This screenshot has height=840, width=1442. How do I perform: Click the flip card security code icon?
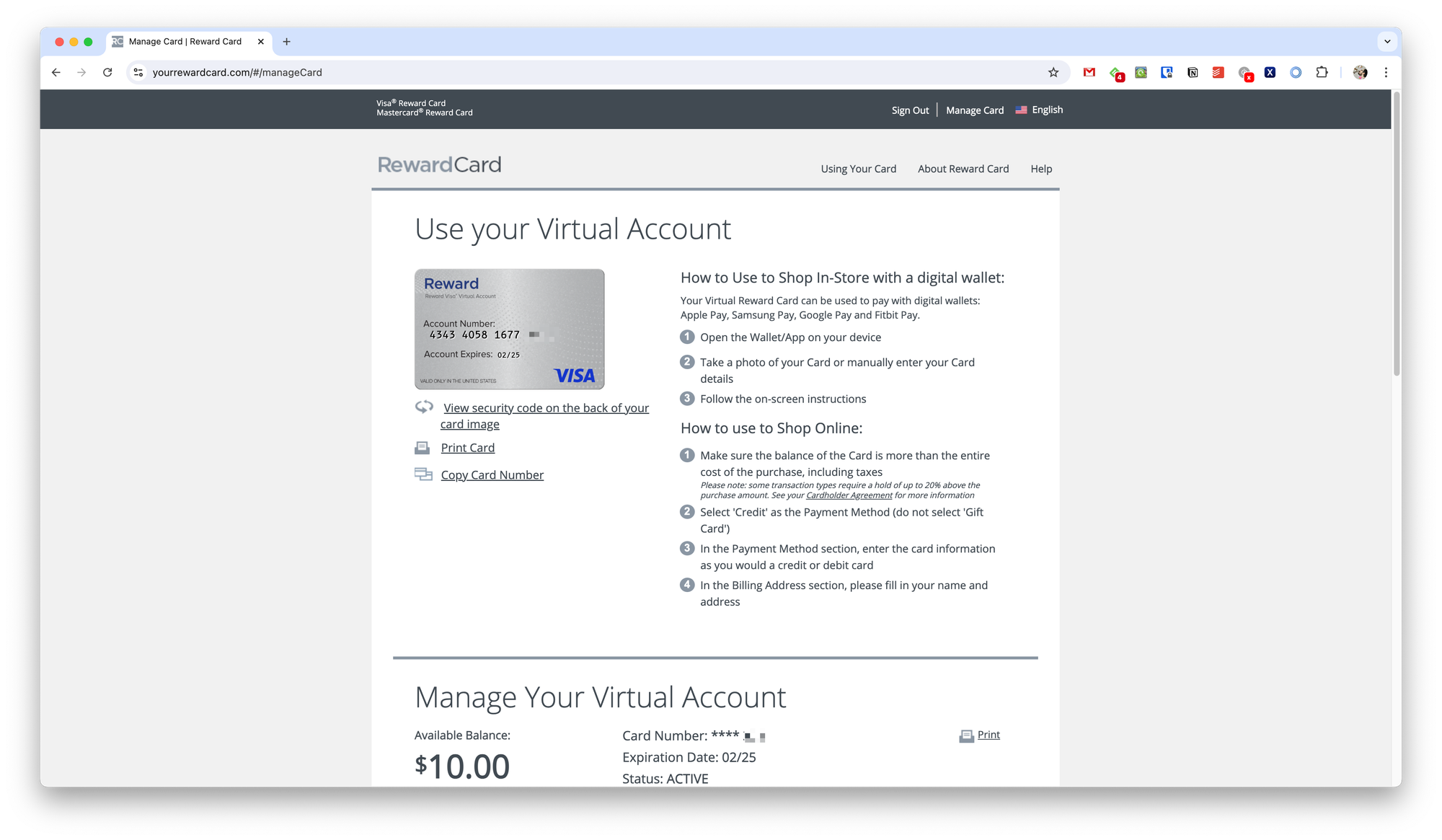coord(424,407)
